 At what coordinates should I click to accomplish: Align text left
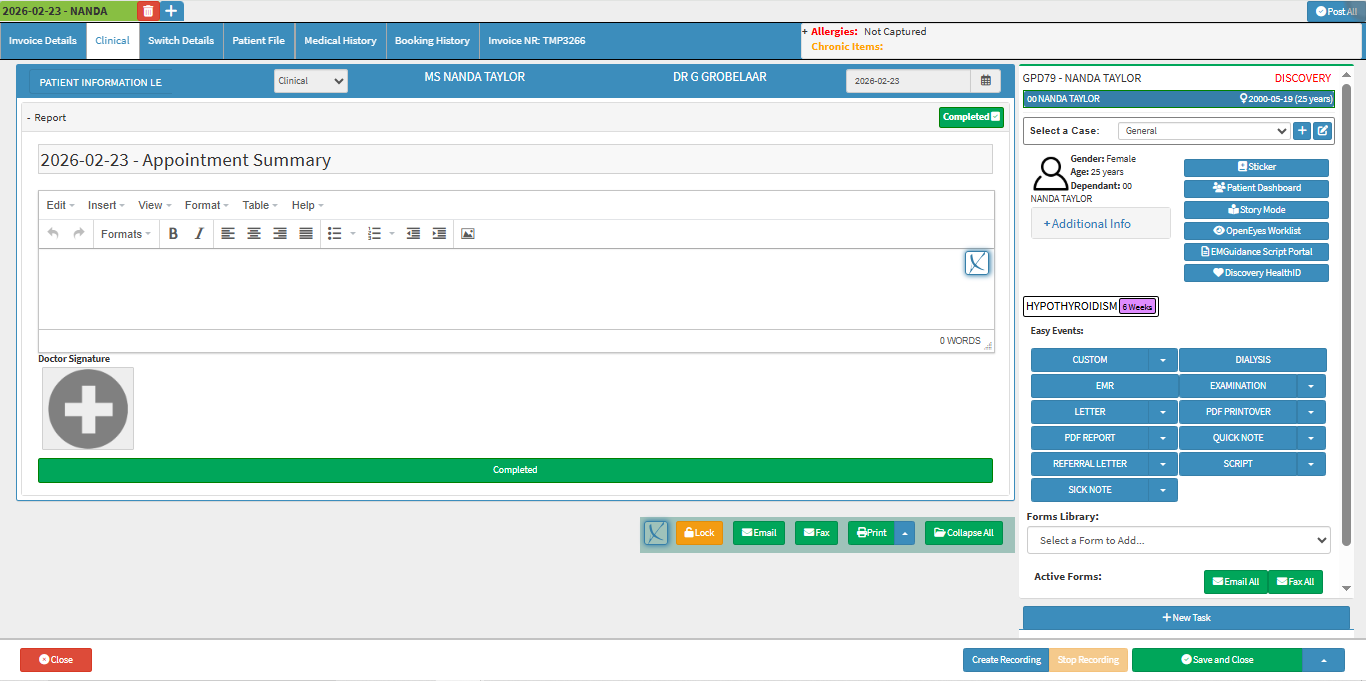[x=228, y=233]
